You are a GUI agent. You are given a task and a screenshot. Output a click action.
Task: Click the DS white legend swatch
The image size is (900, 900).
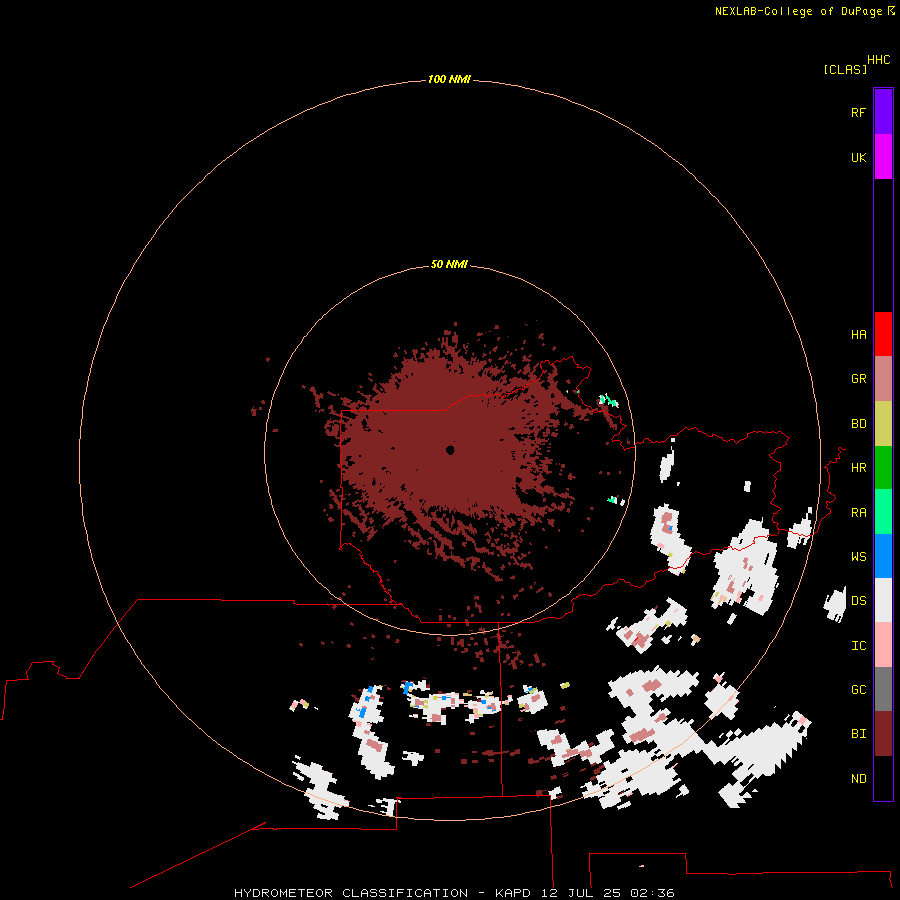(883, 600)
